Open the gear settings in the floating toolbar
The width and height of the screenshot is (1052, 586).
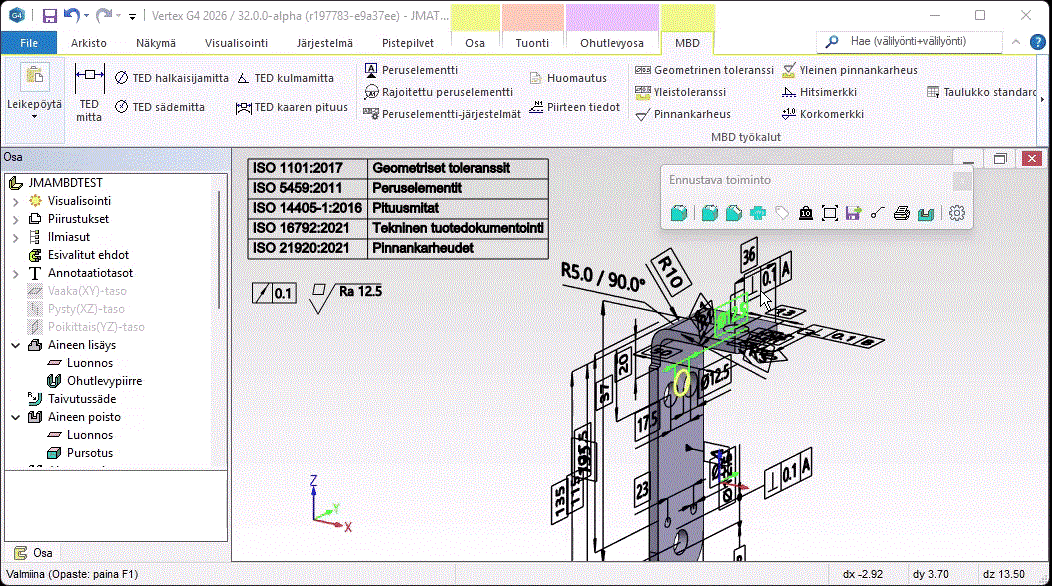pos(957,213)
